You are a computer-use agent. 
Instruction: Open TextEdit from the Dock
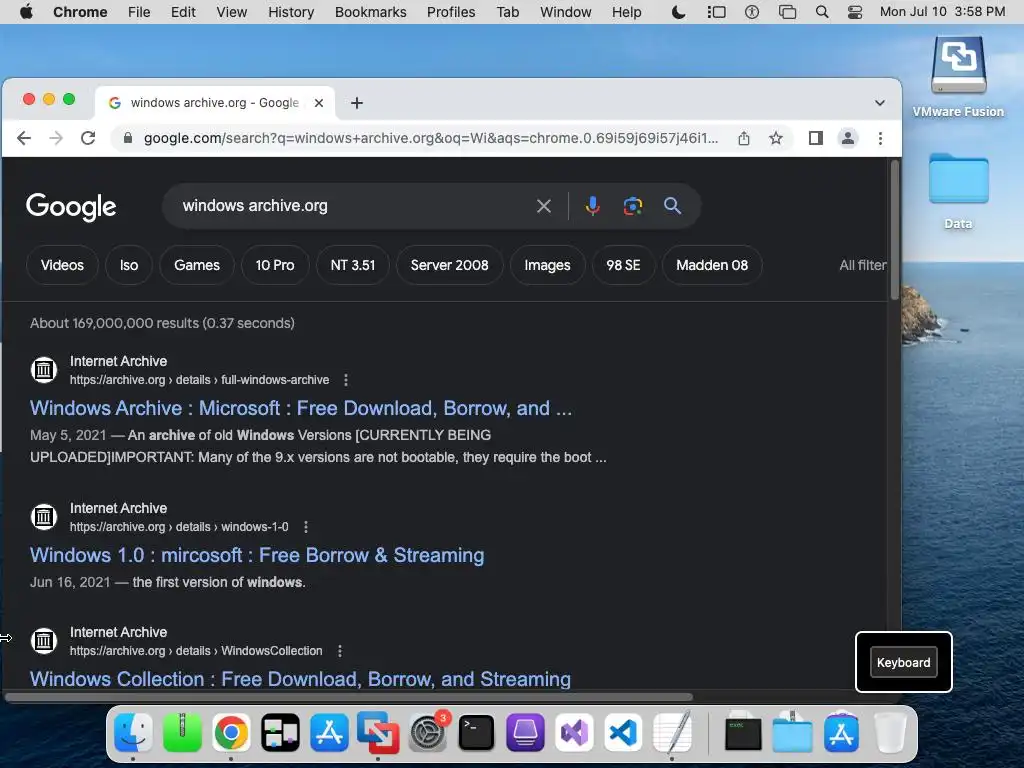(x=673, y=732)
